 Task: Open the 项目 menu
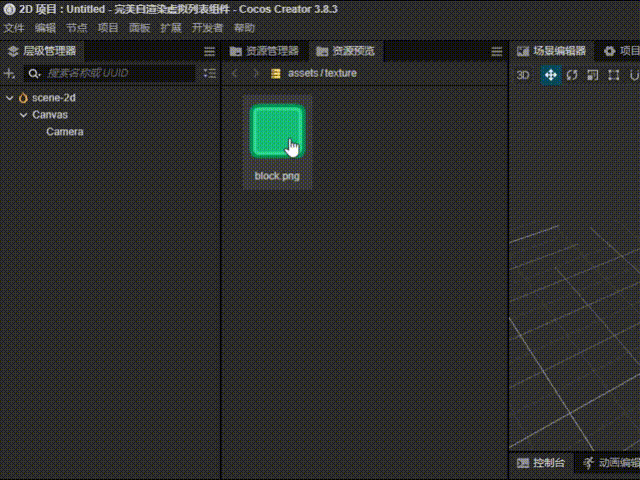(x=108, y=28)
